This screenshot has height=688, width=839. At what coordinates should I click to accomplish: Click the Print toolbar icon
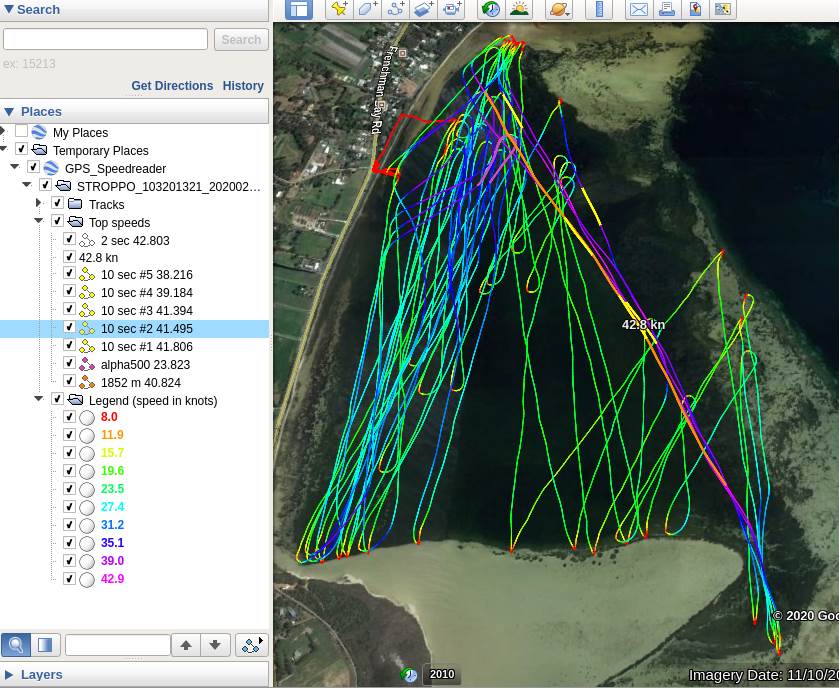tap(667, 10)
